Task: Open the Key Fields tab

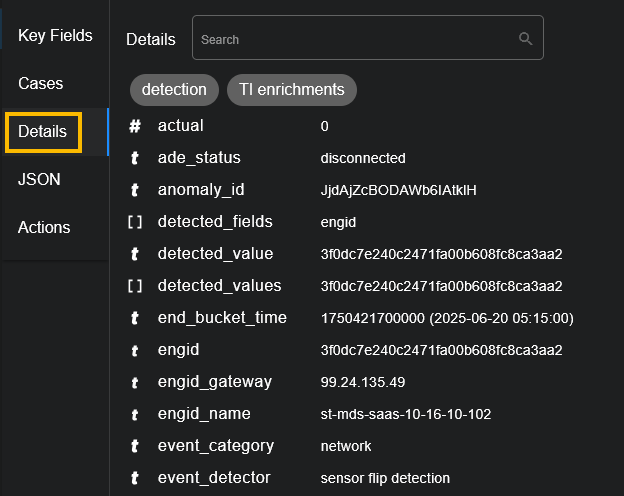Action: [x=55, y=36]
